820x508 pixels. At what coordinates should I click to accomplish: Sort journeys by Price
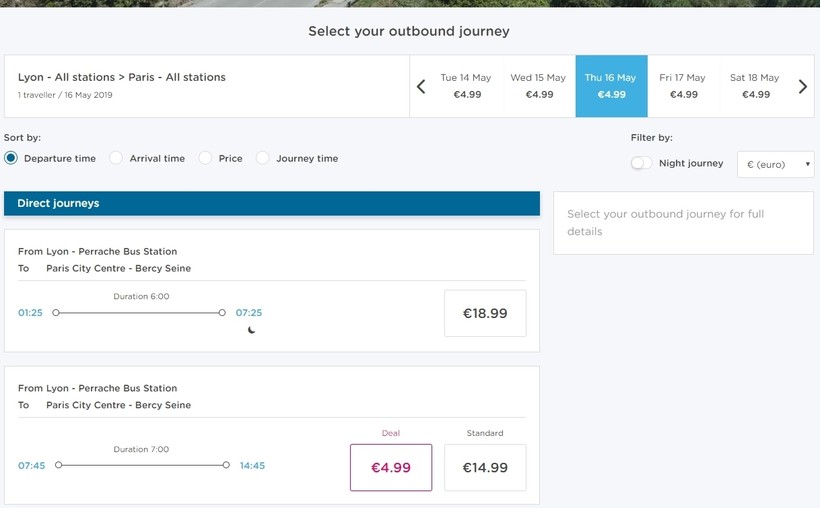206,158
